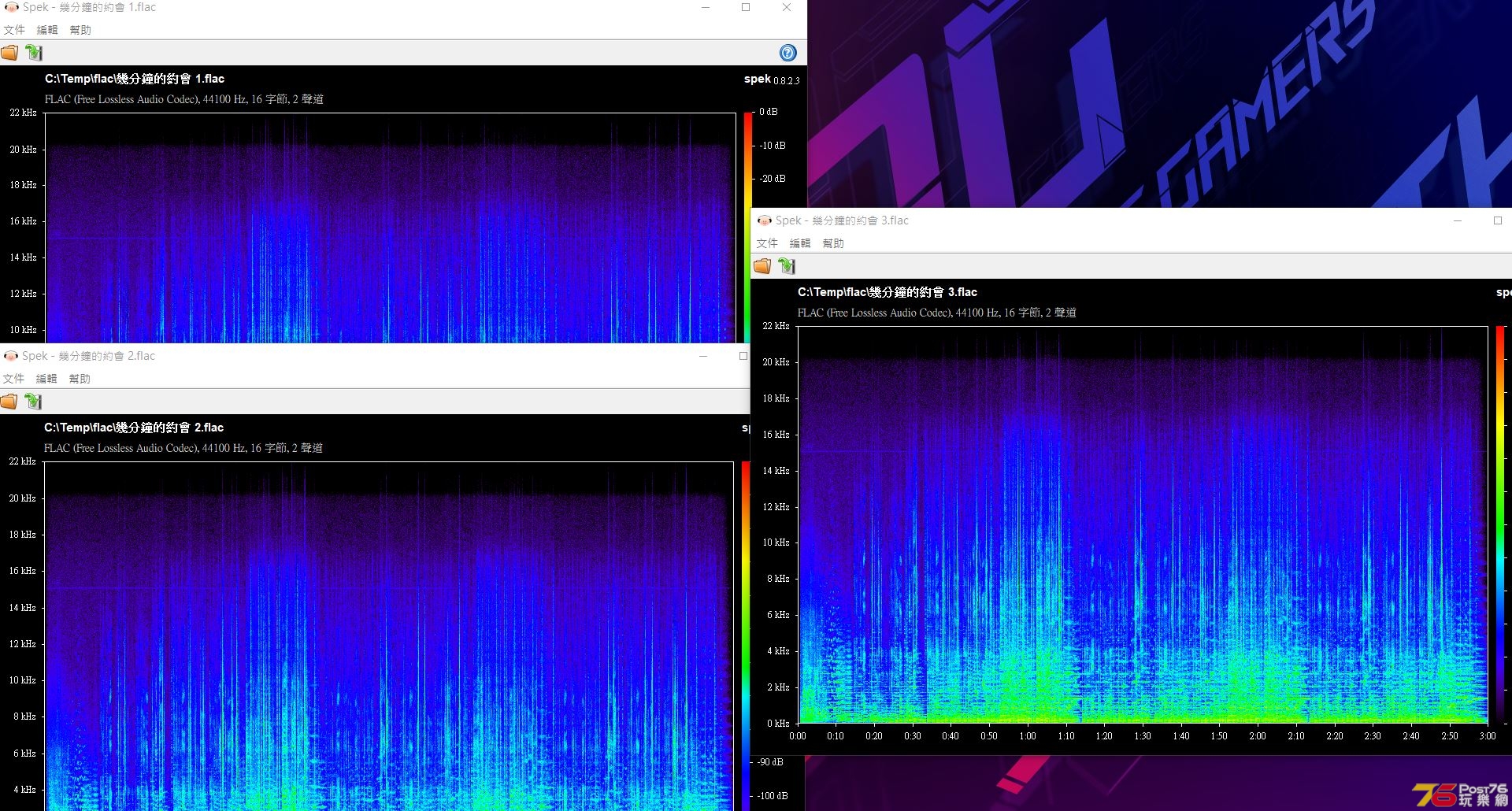Click the Spek app icon in 1.flac title bar
Viewport: 1512px width, 811px height.
pos(11,7)
